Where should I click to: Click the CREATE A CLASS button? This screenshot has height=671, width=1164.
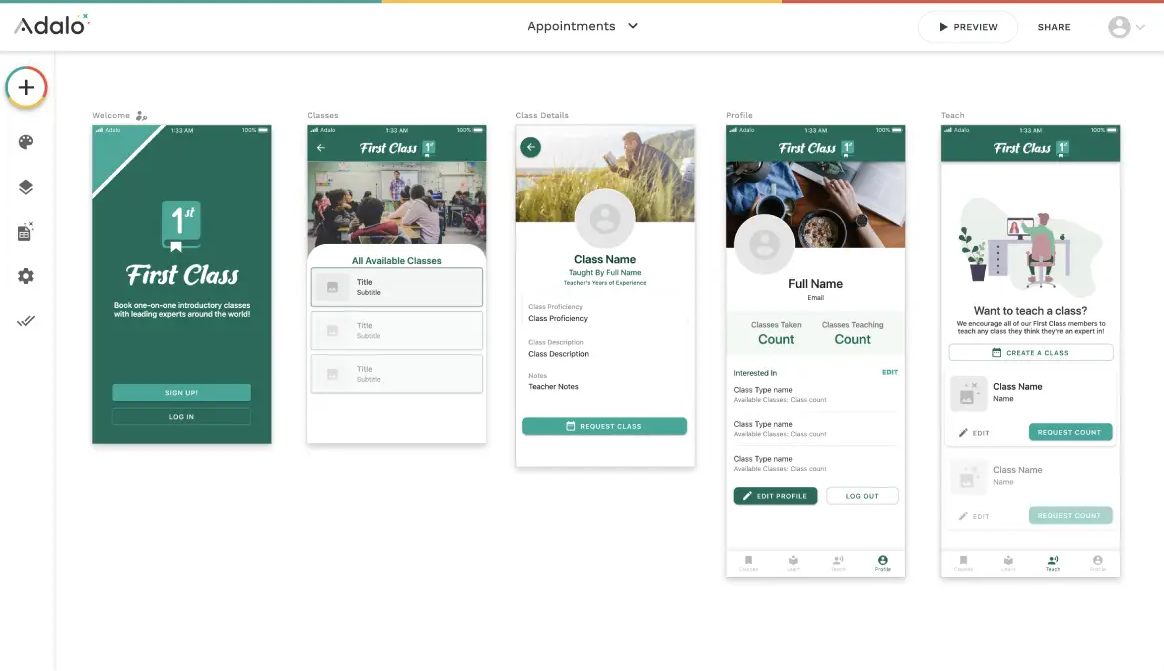pyautogui.click(x=1030, y=353)
